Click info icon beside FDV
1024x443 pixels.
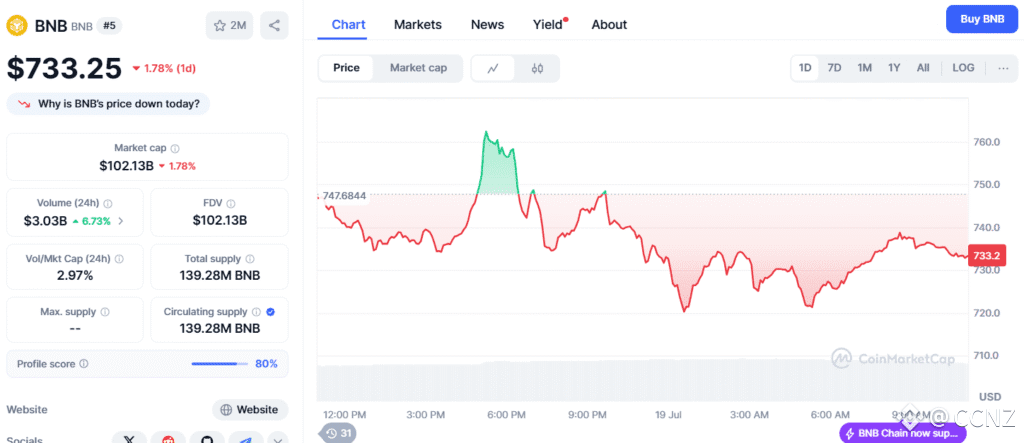coord(231,203)
